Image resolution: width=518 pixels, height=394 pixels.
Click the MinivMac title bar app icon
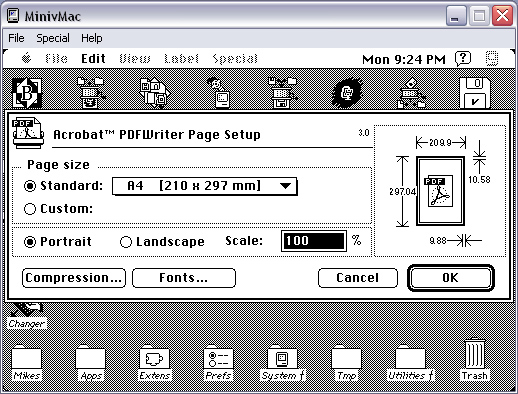click(x=13, y=16)
